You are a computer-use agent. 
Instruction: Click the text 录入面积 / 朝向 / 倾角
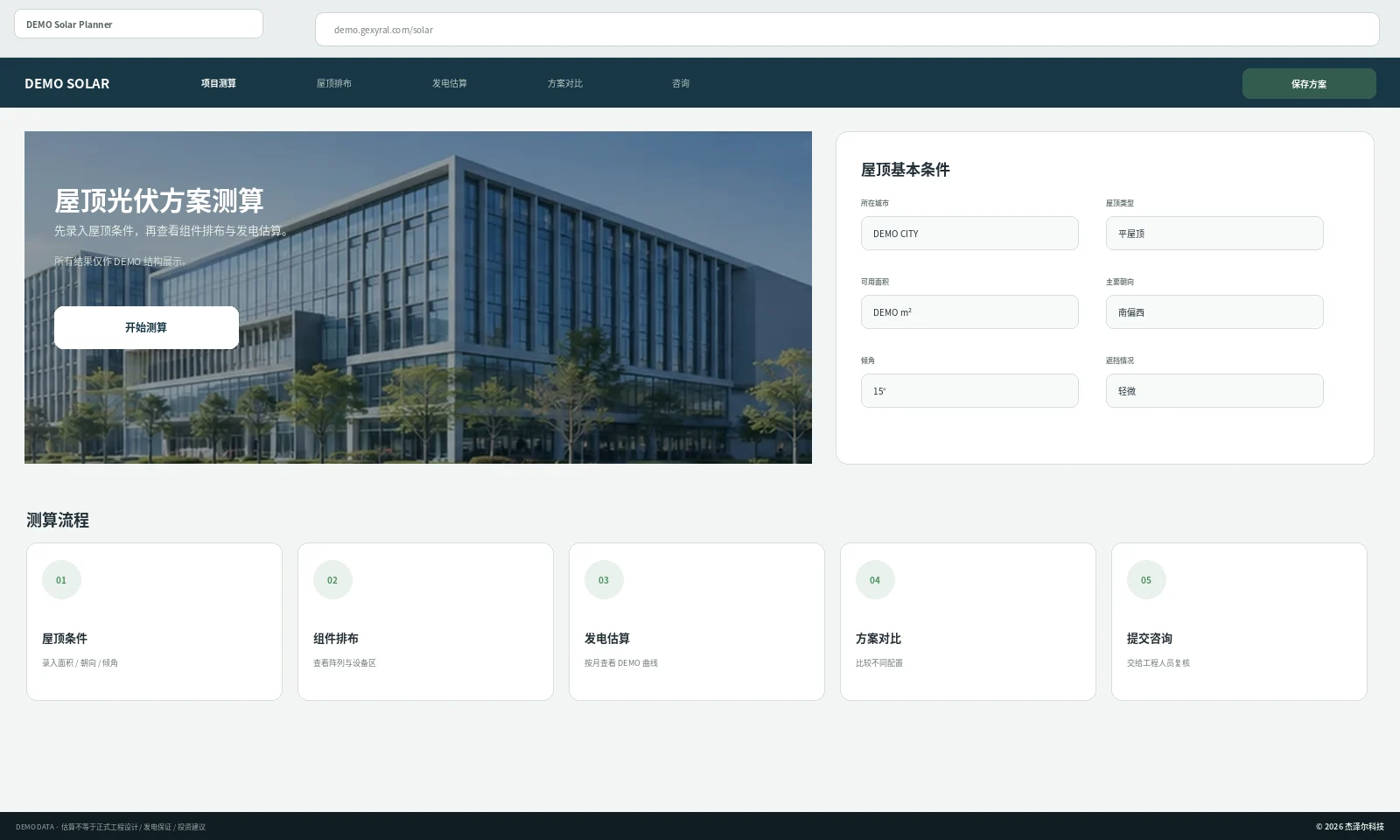pyautogui.click(x=80, y=663)
